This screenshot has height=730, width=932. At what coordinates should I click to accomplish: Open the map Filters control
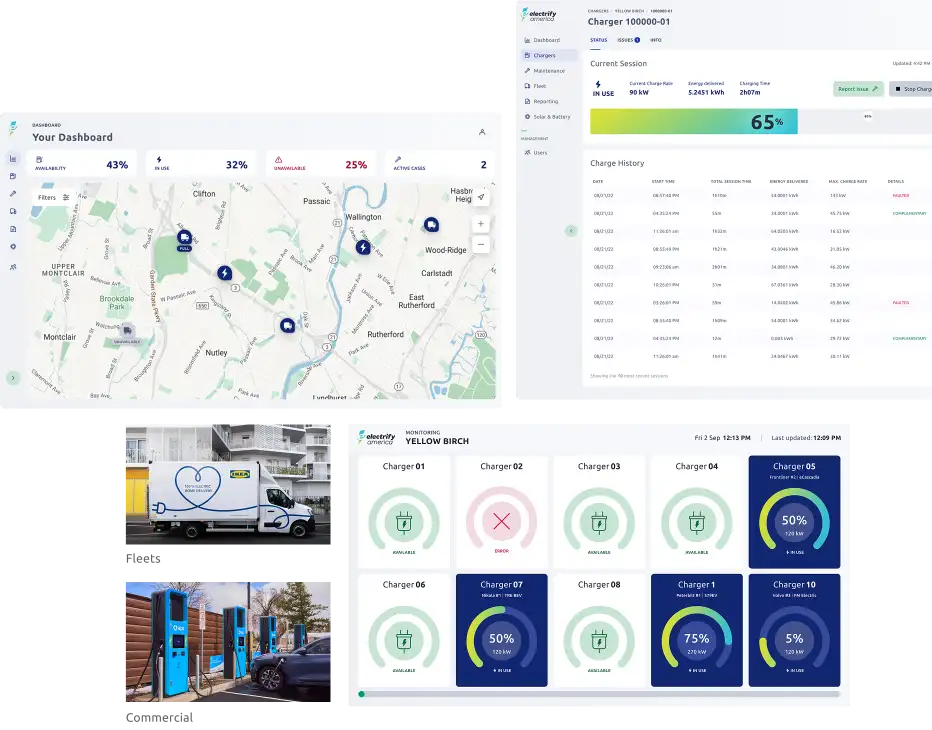point(53,197)
